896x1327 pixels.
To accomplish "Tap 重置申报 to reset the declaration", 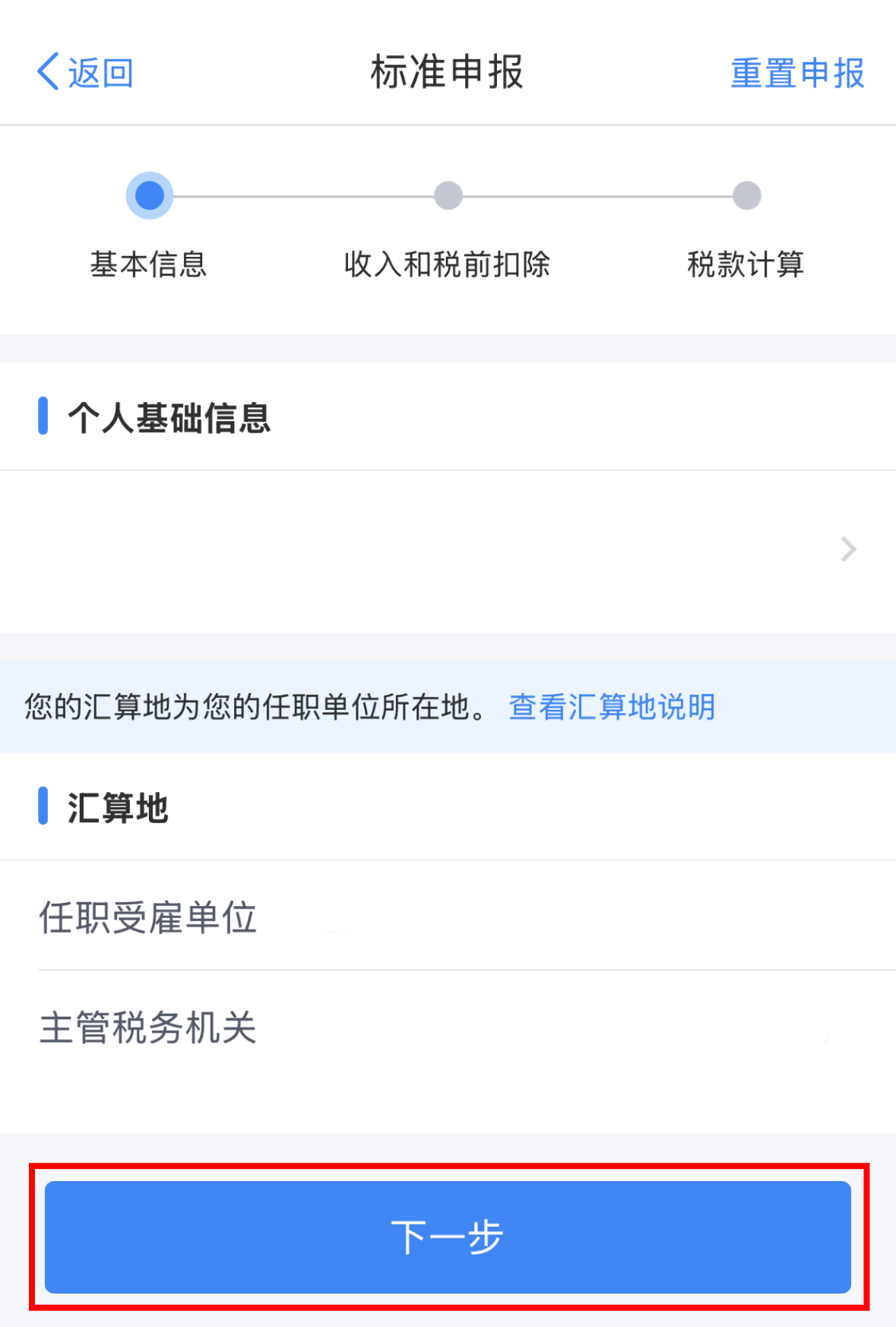I will click(797, 74).
